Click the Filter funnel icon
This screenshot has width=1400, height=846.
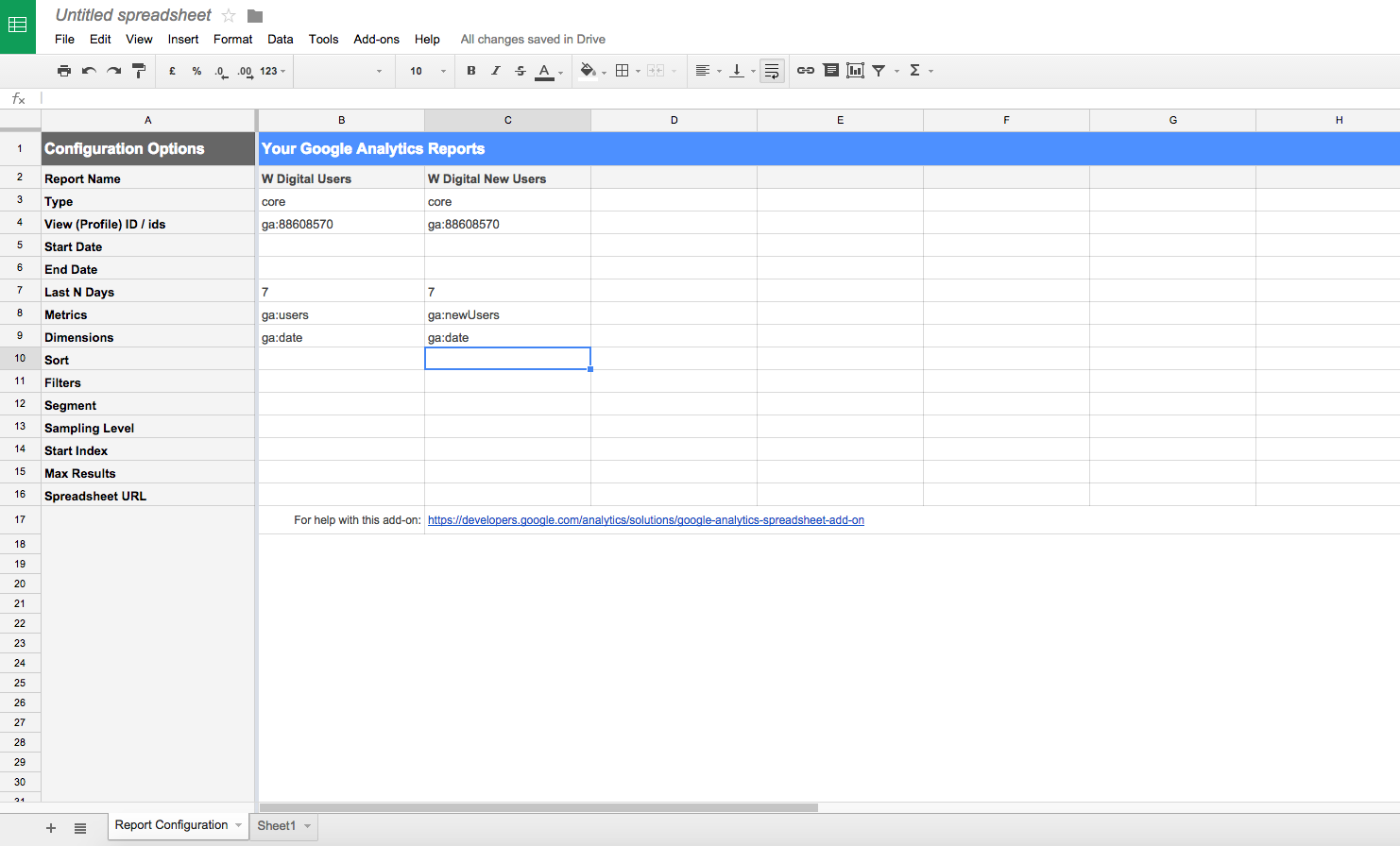879,71
